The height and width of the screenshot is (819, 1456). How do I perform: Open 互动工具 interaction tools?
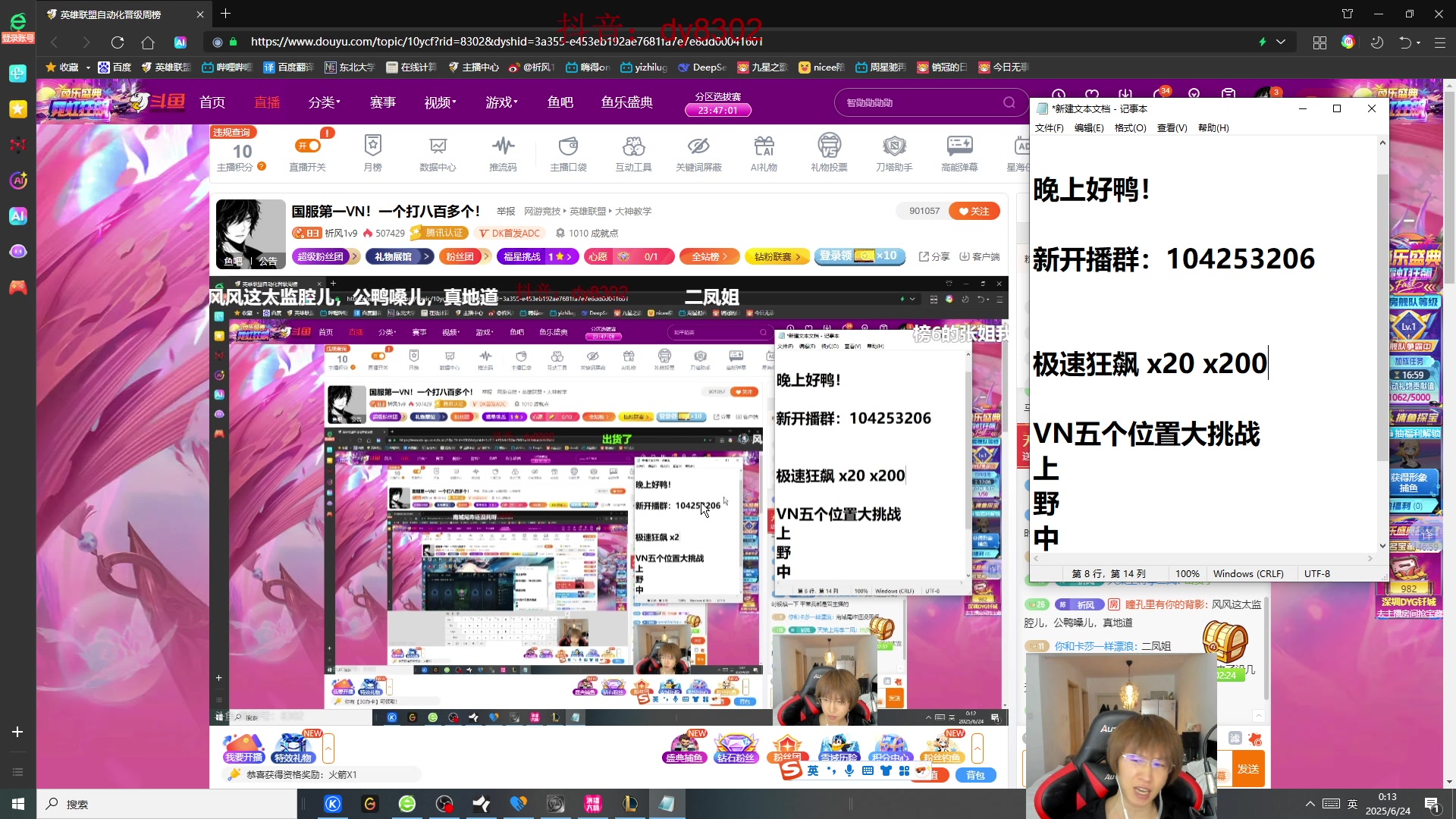[x=633, y=152]
